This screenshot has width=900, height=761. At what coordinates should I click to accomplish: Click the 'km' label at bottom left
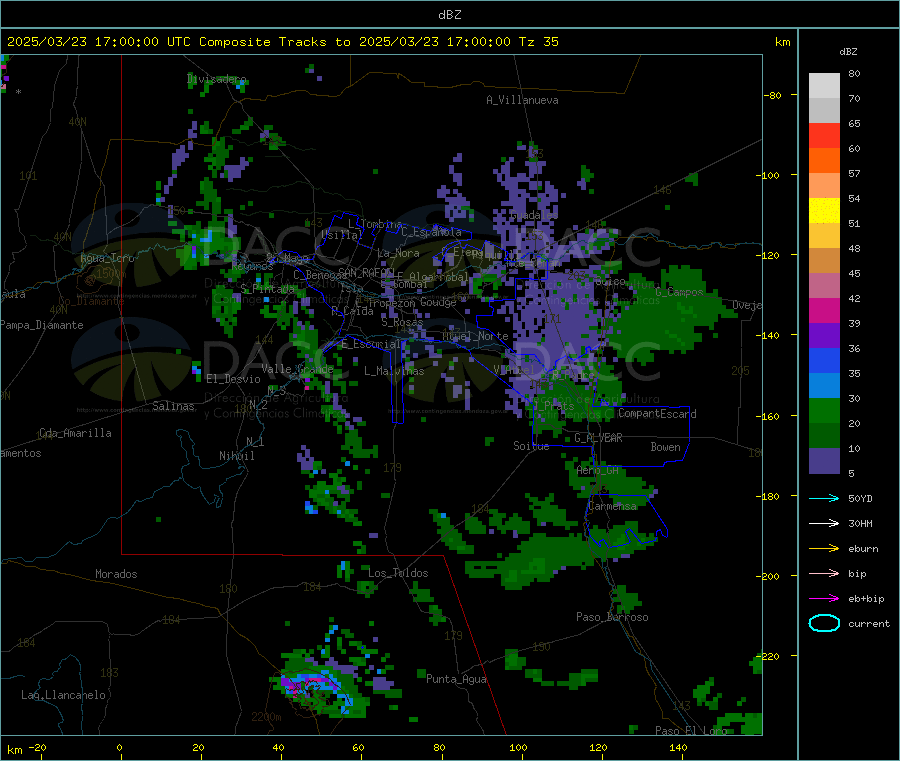(14, 750)
